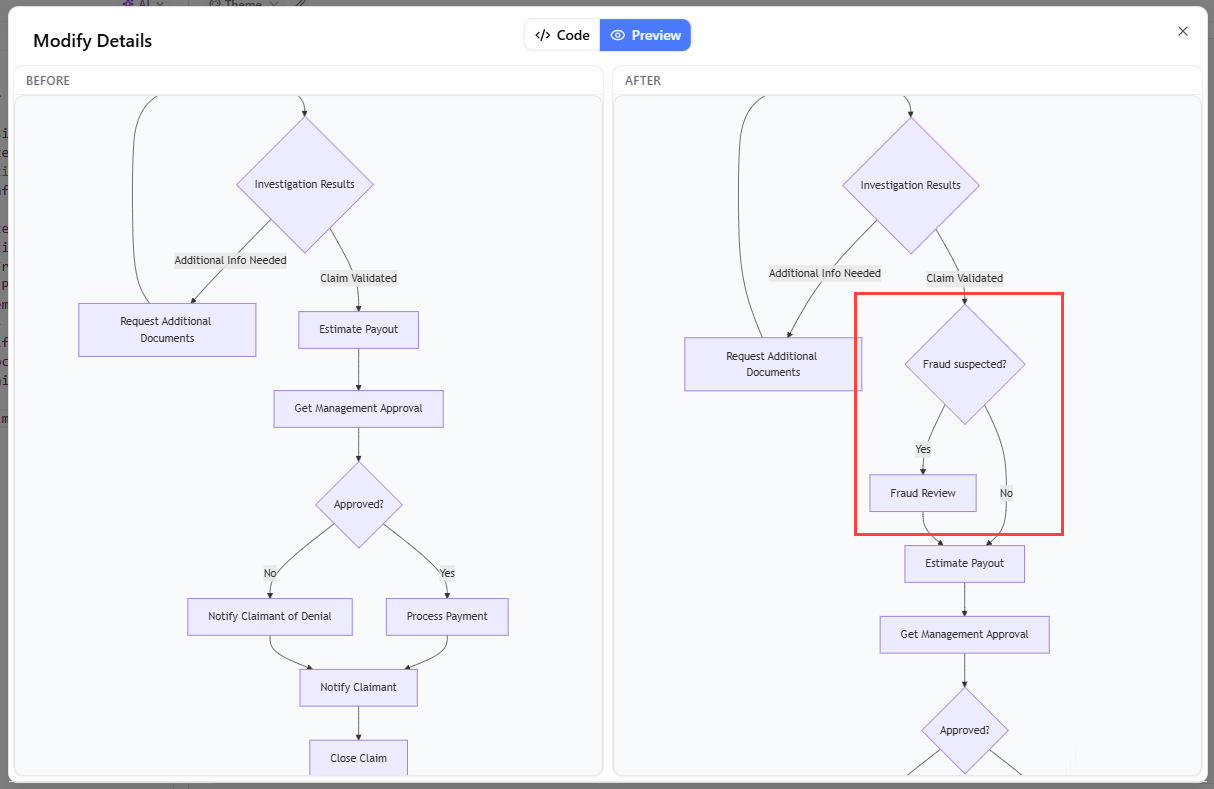
Task: Click the Notify Claimant node
Action: click(358, 687)
